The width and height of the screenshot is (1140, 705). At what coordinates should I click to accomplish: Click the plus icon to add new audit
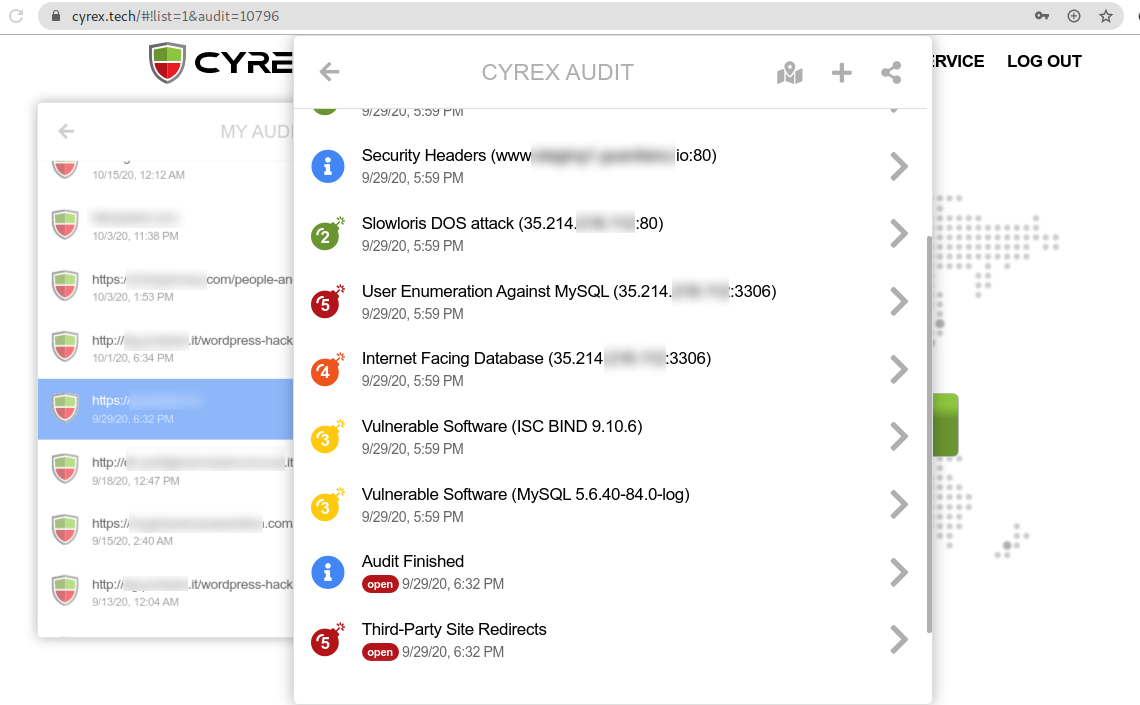point(841,72)
